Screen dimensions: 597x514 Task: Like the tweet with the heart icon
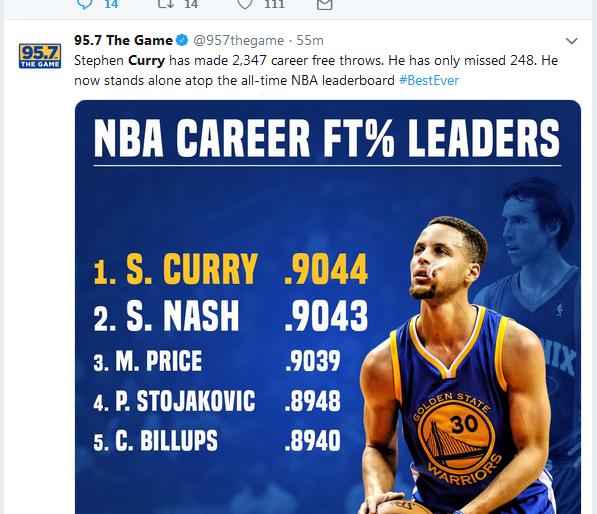tap(245, 3)
